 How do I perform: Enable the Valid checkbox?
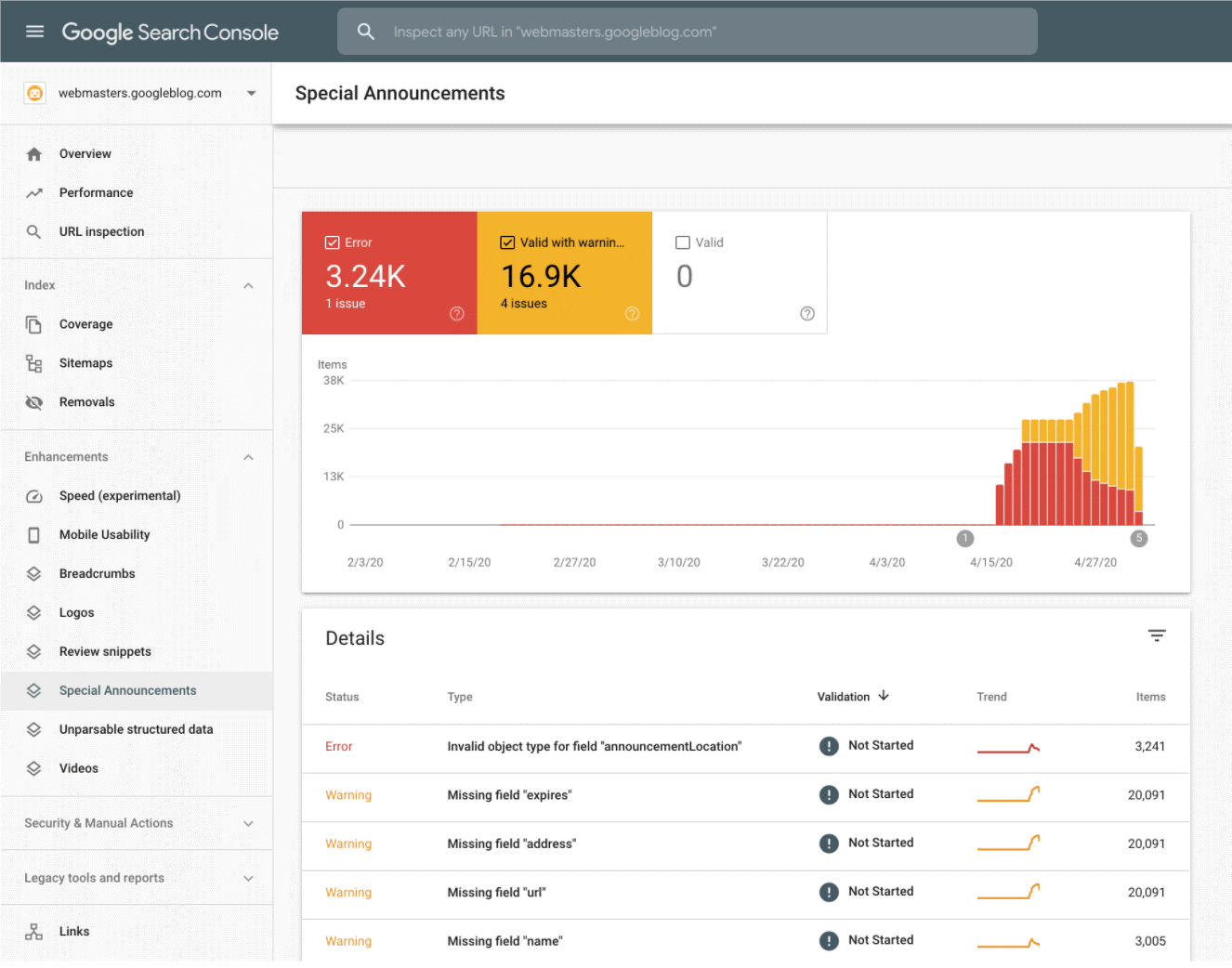coord(683,242)
